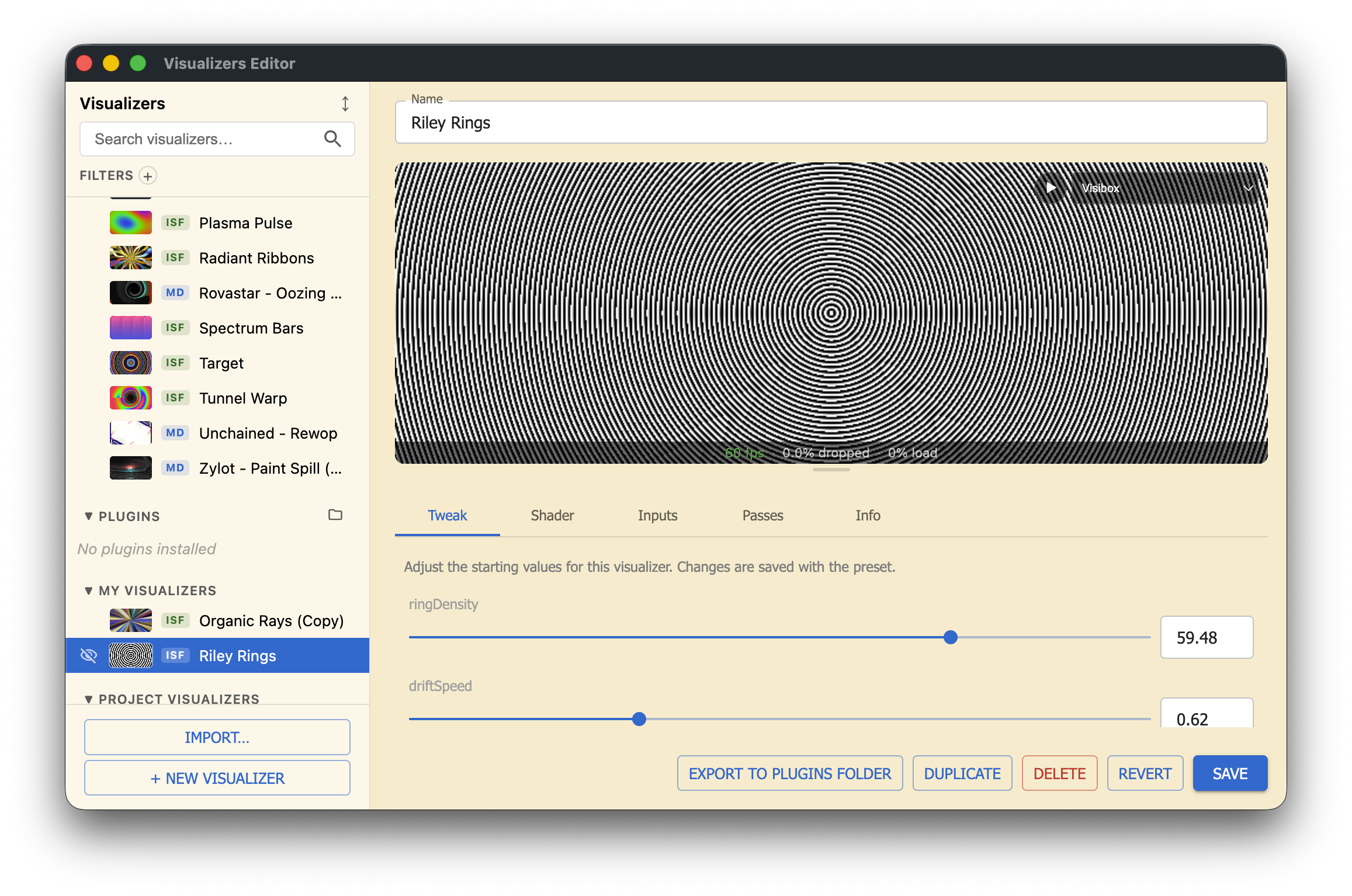Delete the current visualizer

1059,773
